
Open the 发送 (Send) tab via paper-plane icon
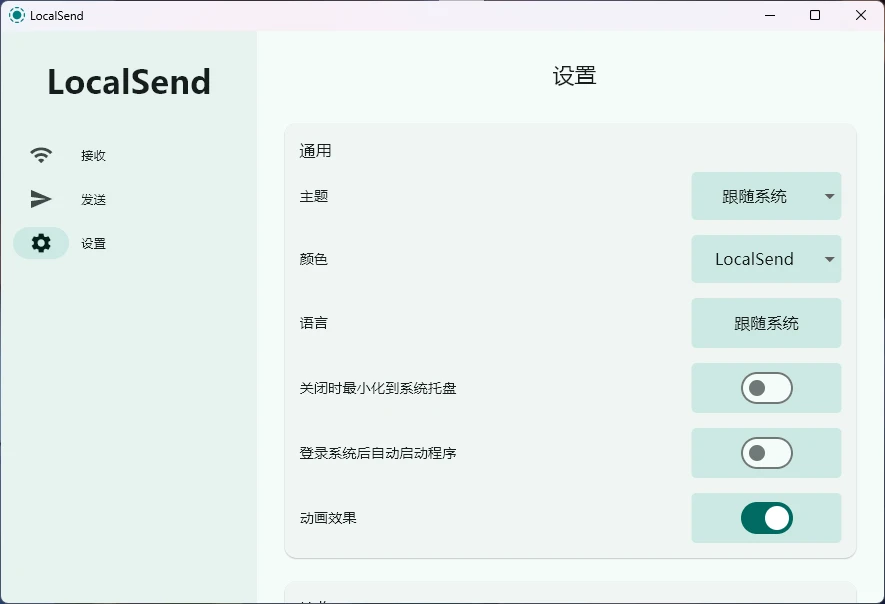pos(41,199)
